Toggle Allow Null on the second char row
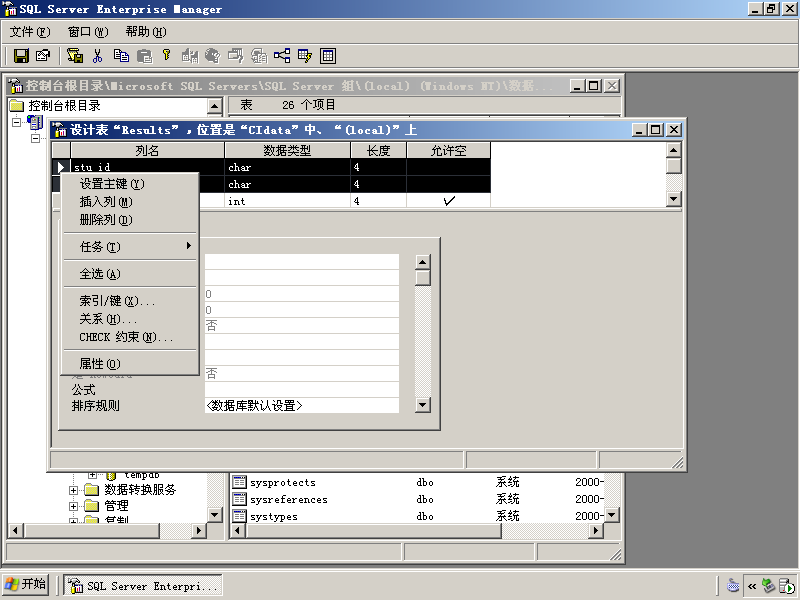 448,184
